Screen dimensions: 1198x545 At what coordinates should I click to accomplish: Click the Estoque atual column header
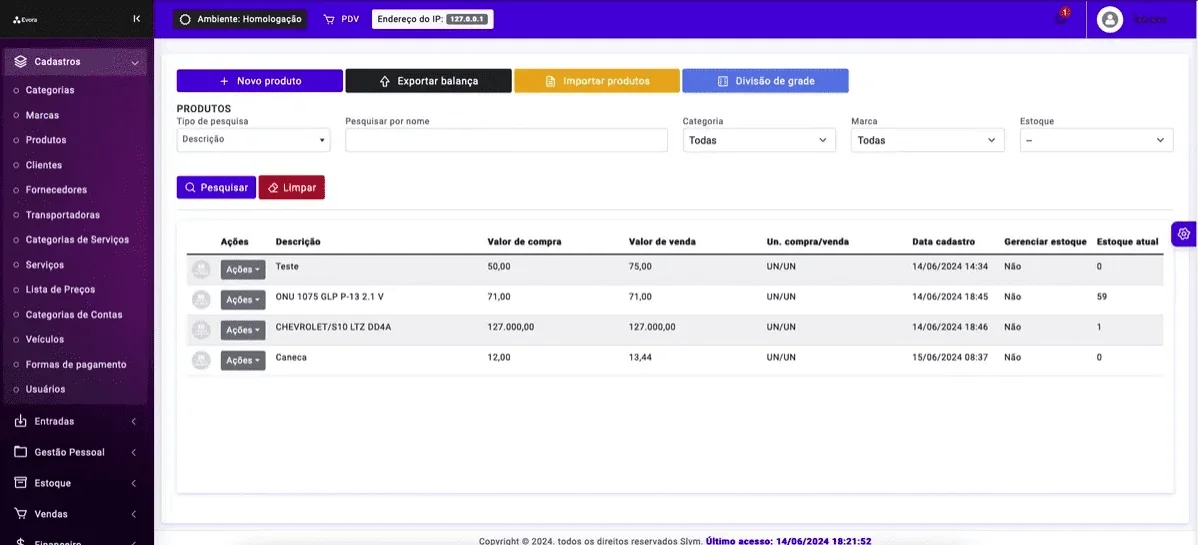[x=1127, y=242]
